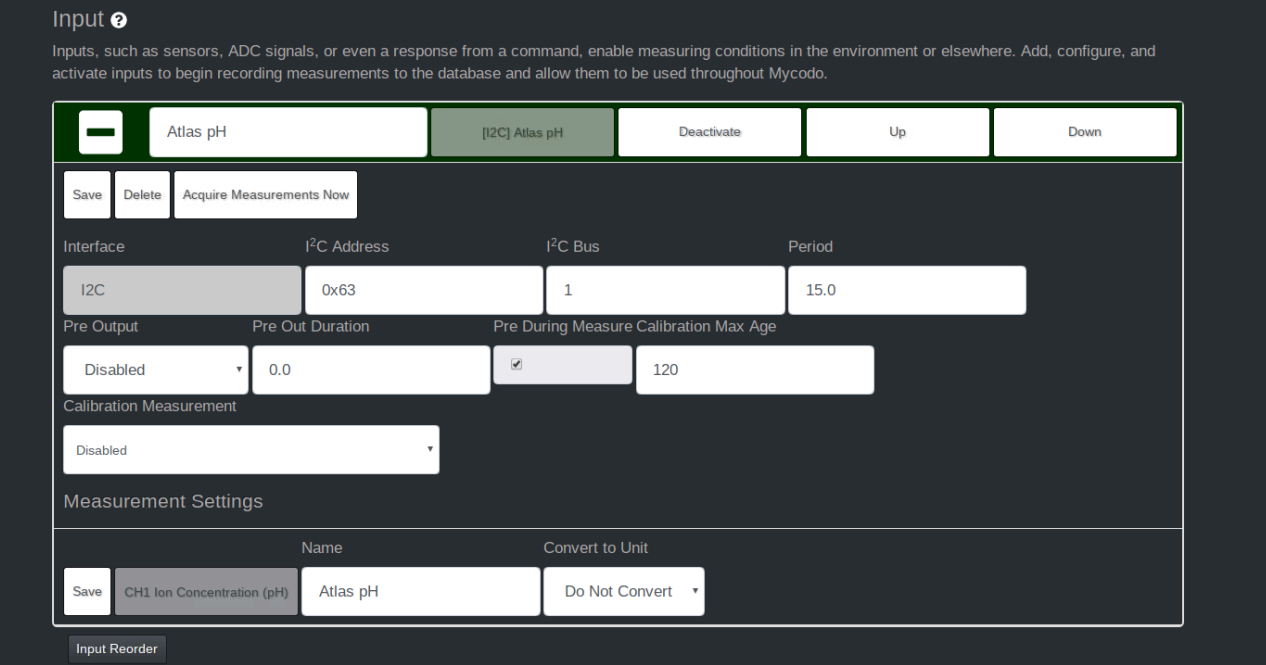Viewport: 1266px width, 665px height.
Task: Edit Calibration Max Age field 120
Action: 755,370
